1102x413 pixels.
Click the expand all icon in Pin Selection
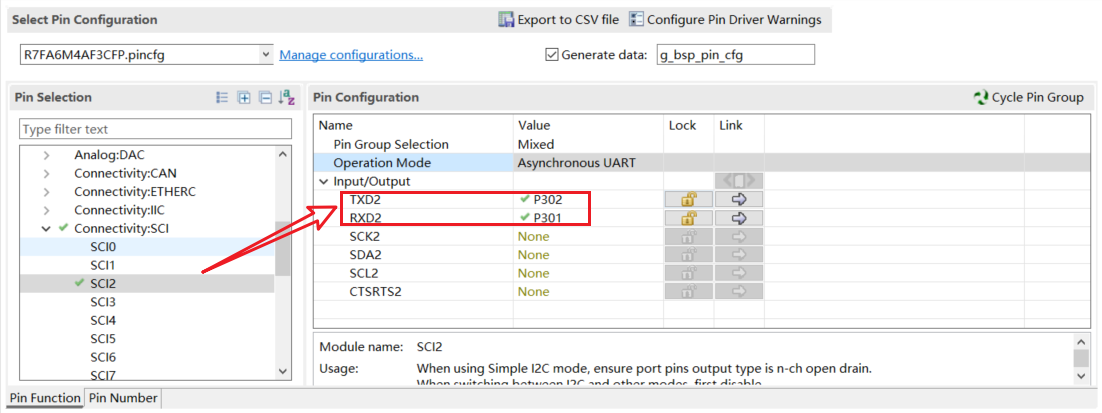[x=244, y=97]
